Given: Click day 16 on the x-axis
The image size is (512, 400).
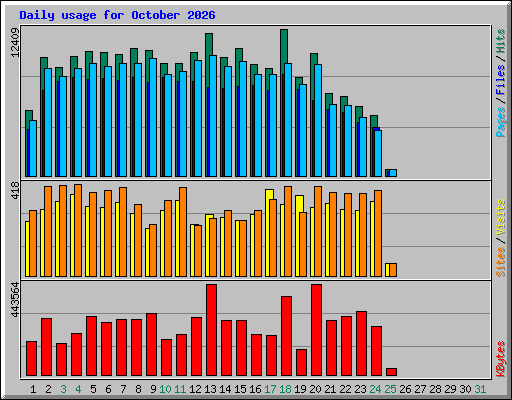Looking at the screenshot, I should (255, 389).
